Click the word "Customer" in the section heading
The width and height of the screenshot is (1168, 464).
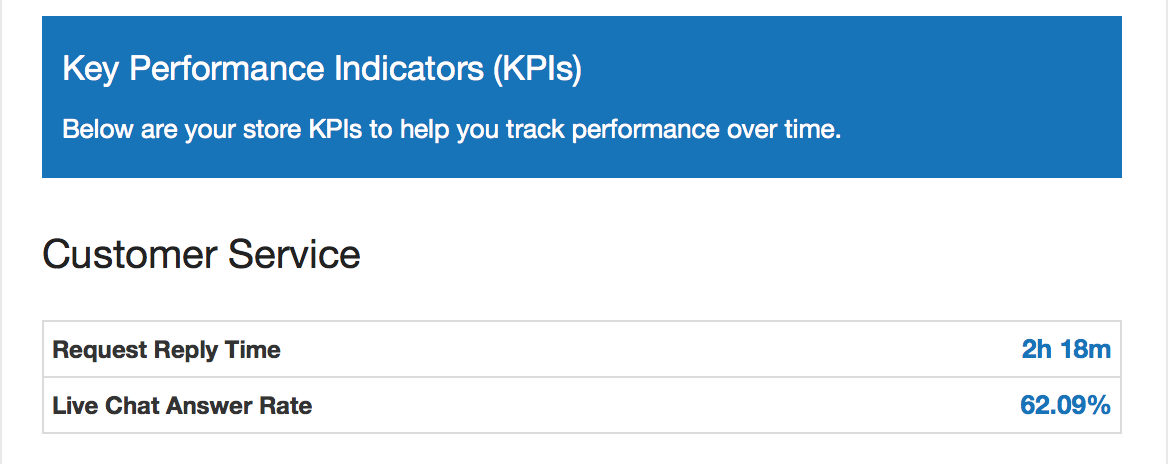tap(126, 254)
